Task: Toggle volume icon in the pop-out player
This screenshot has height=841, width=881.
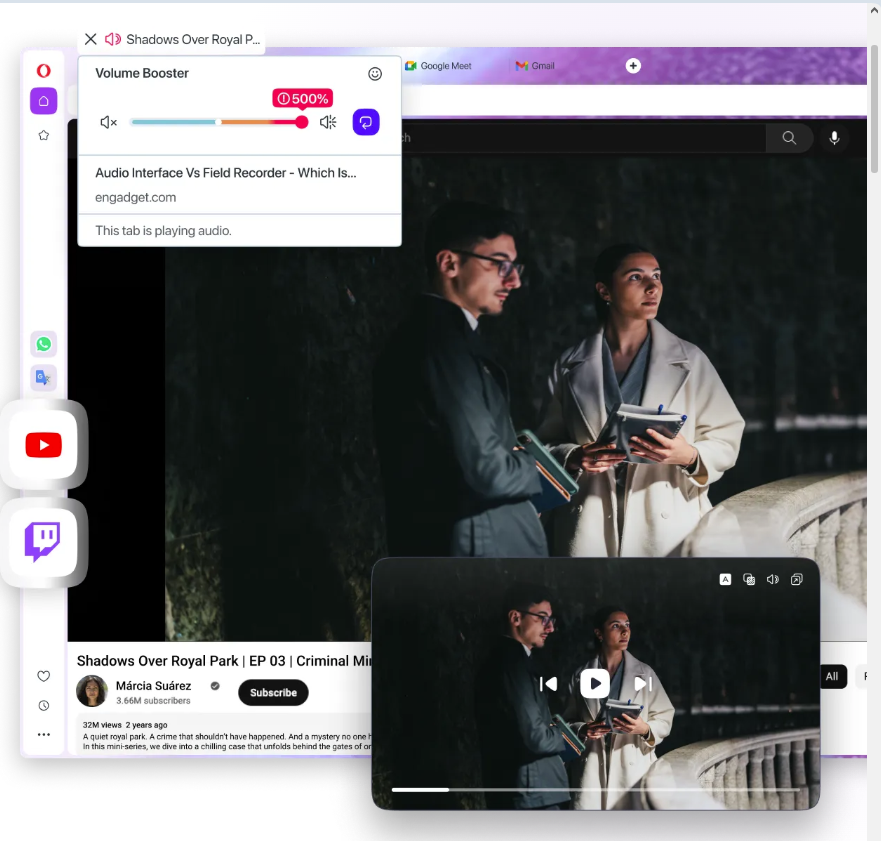Action: (x=773, y=579)
